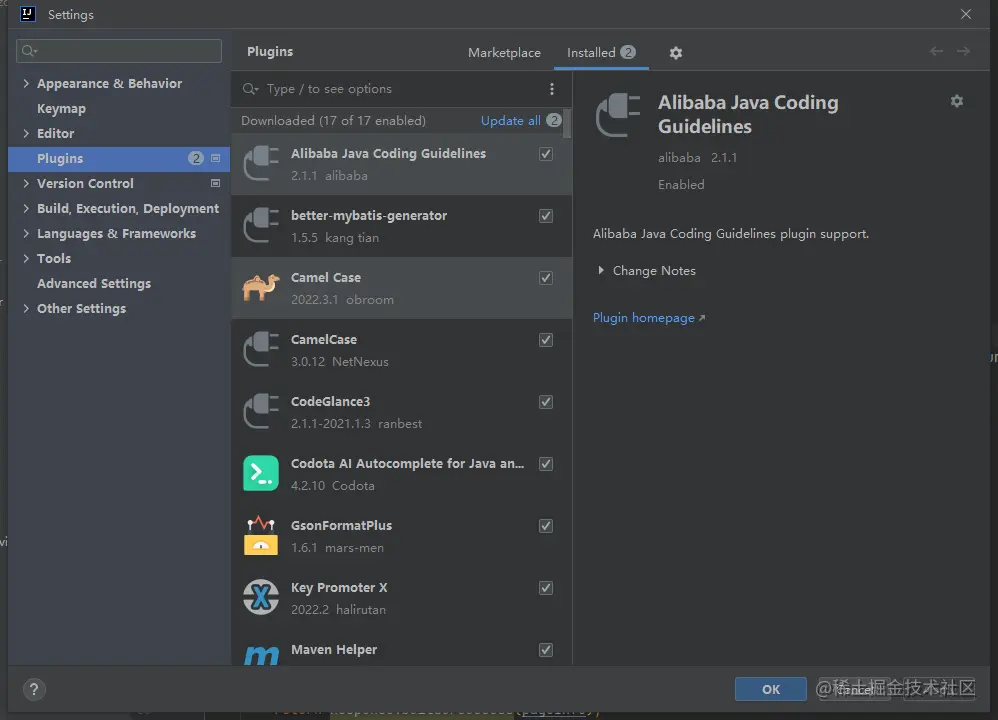Disable the CodeGlance3 plugin checkbox
Screen dimensions: 998x720
[545, 402]
